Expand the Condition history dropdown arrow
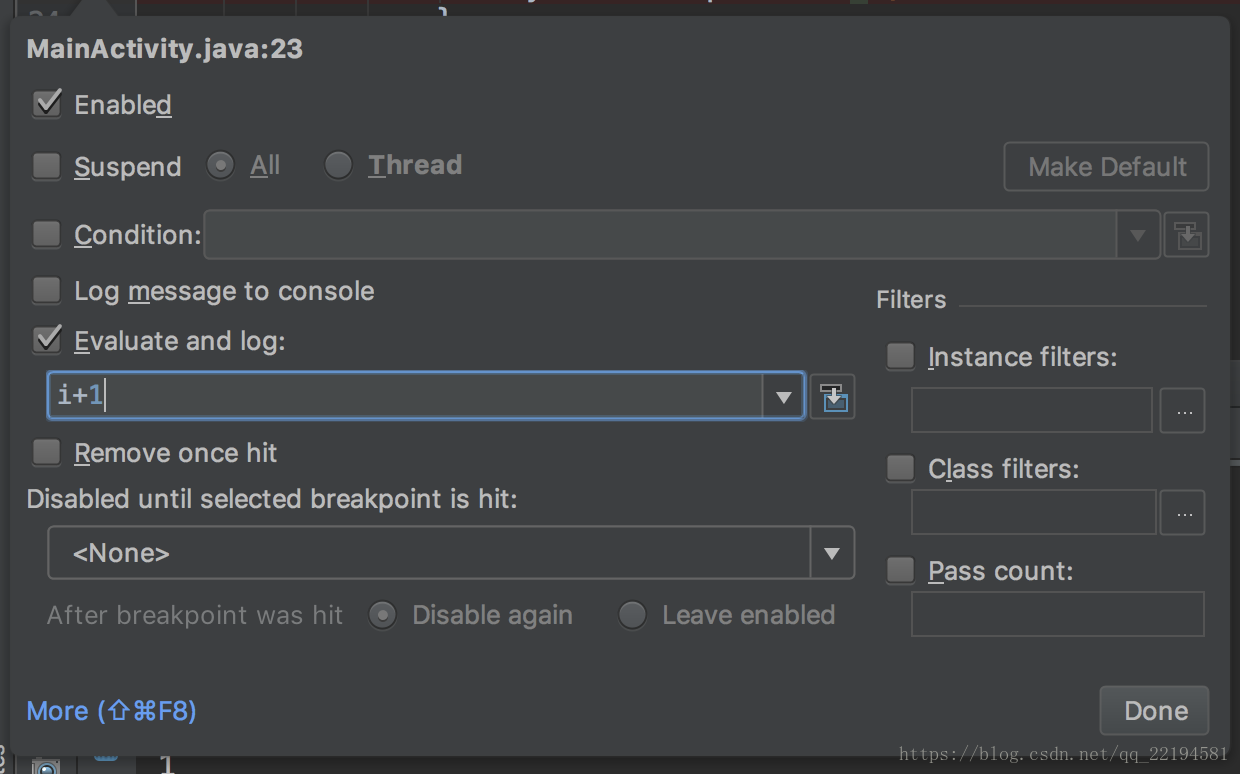 (x=1138, y=236)
